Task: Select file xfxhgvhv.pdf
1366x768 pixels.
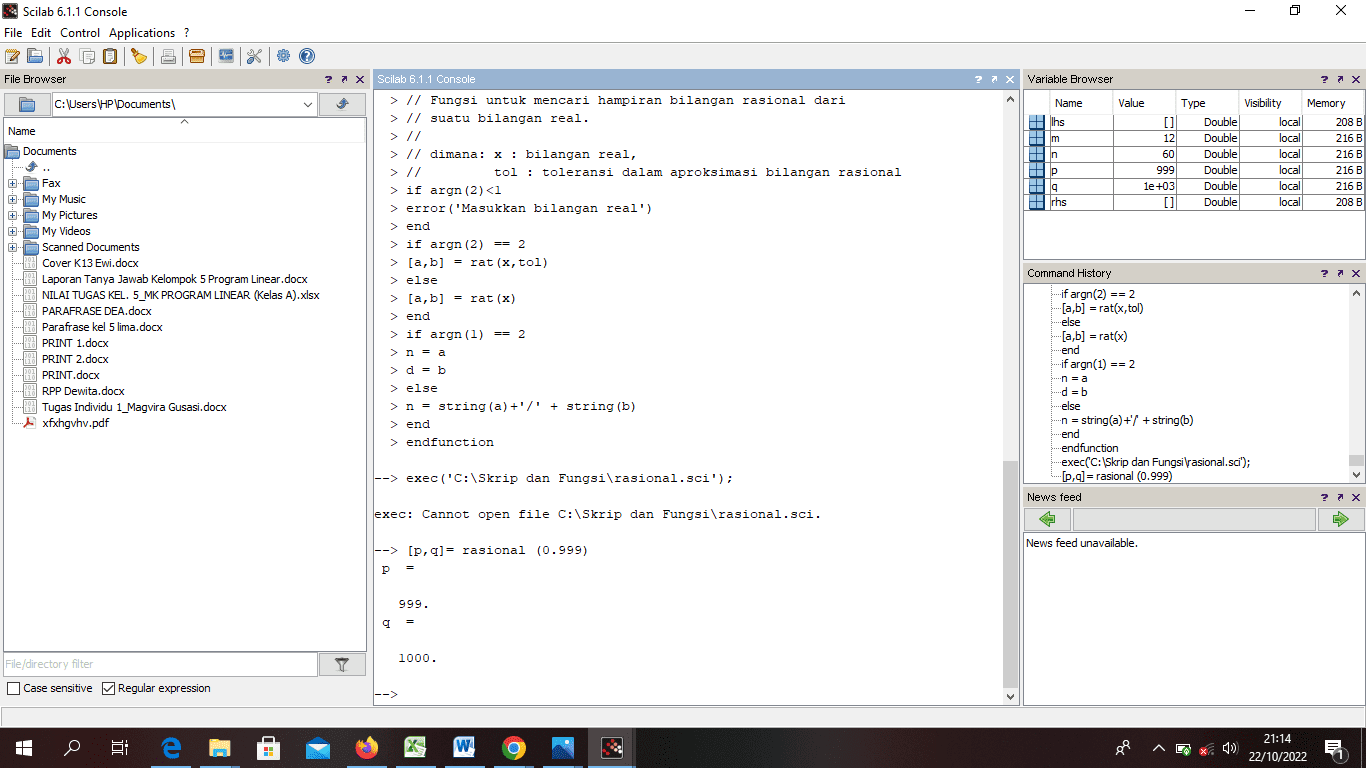Action: [x=75, y=423]
